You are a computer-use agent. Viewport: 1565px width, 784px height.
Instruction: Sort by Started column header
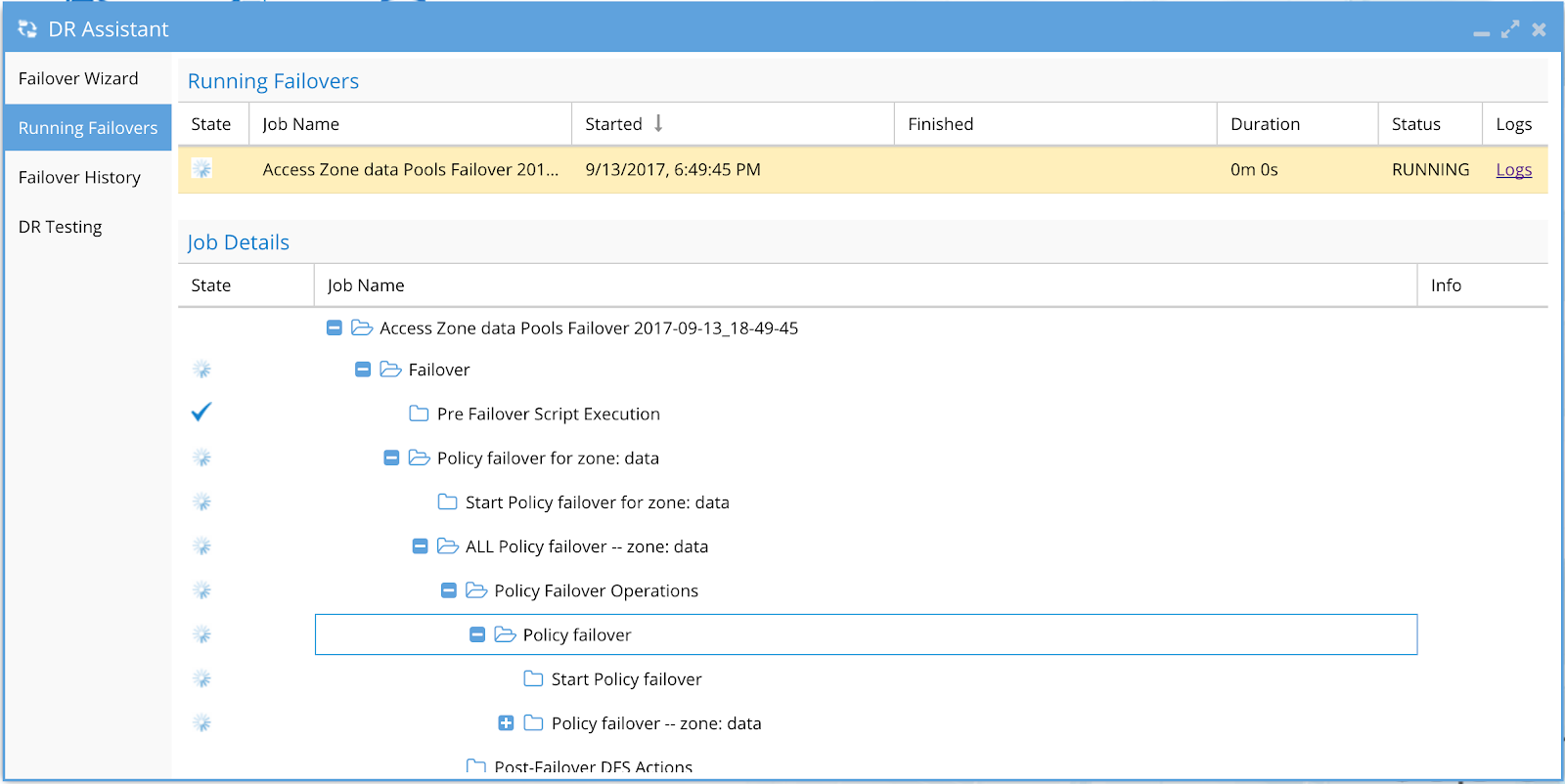(733, 124)
